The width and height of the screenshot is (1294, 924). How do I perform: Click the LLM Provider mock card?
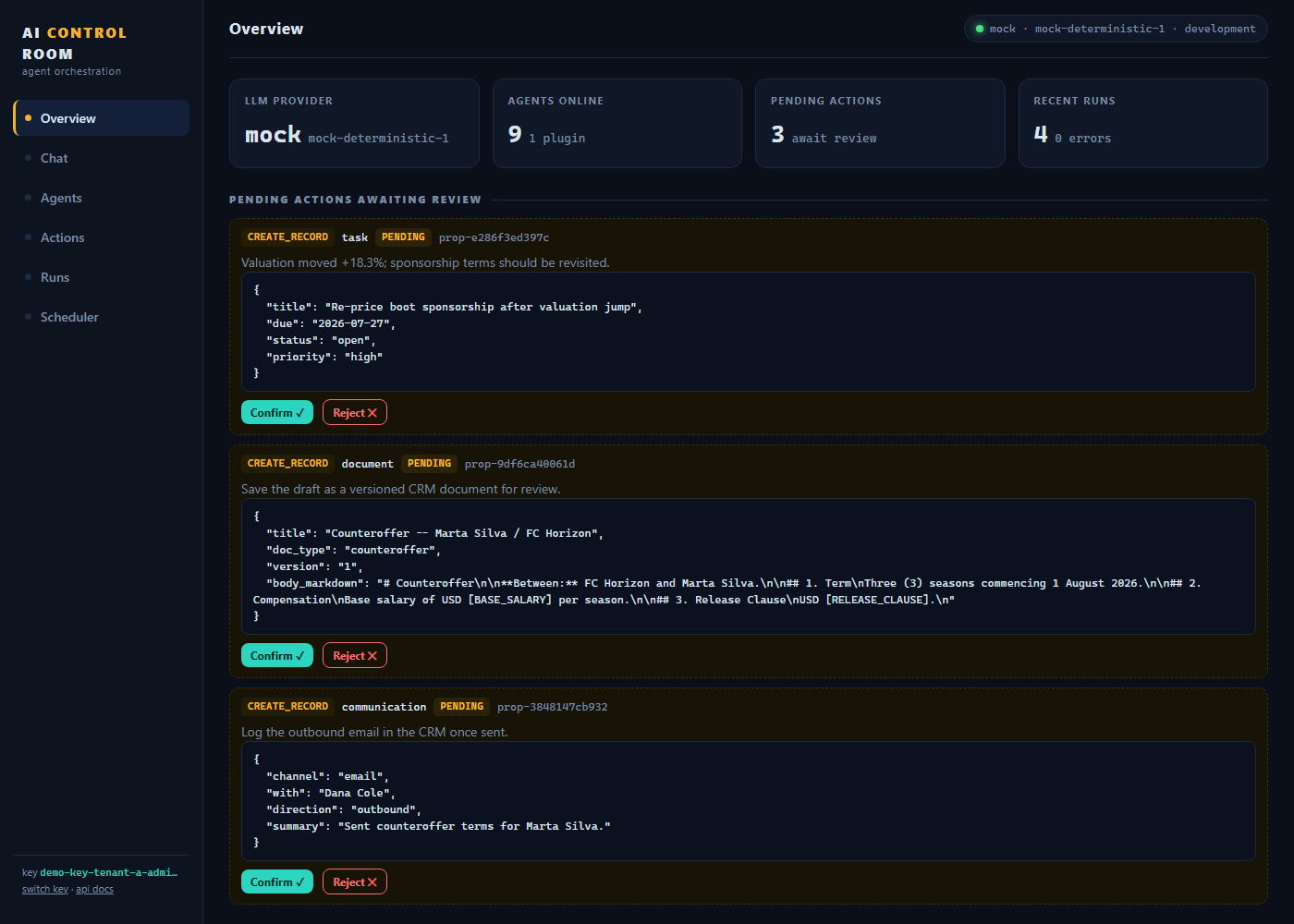coord(354,123)
